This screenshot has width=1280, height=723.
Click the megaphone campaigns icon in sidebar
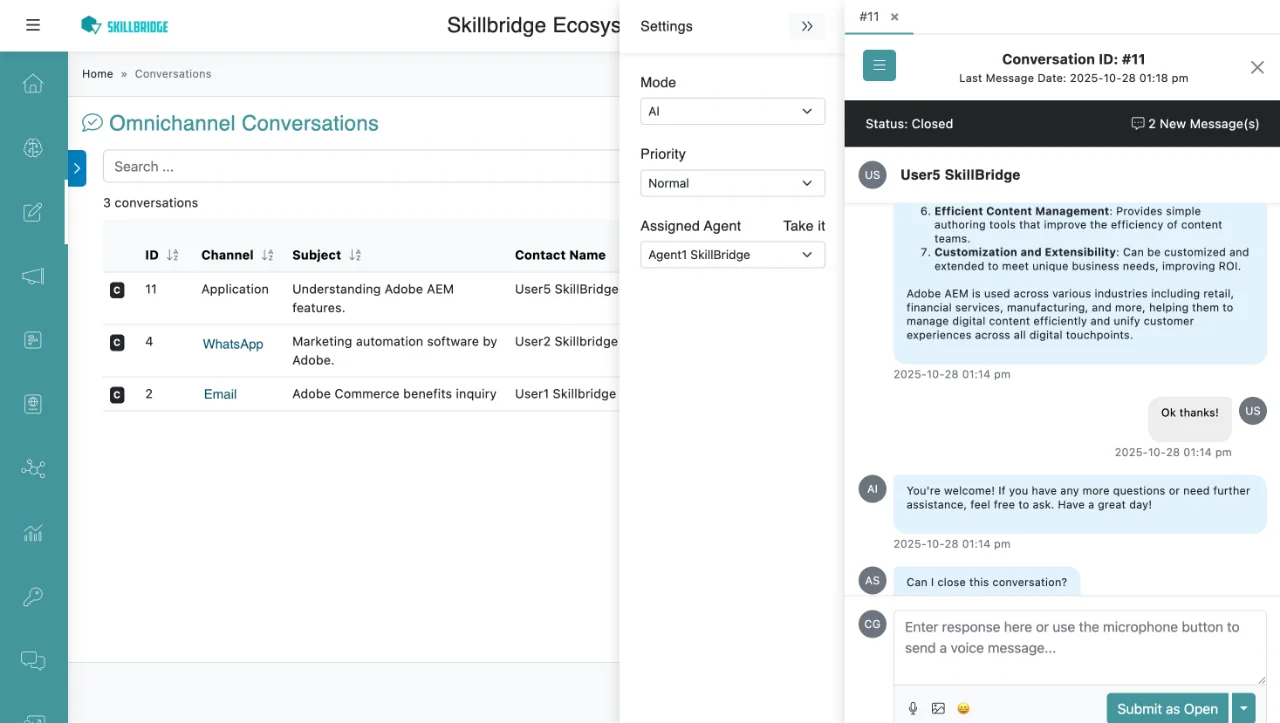point(33,276)
